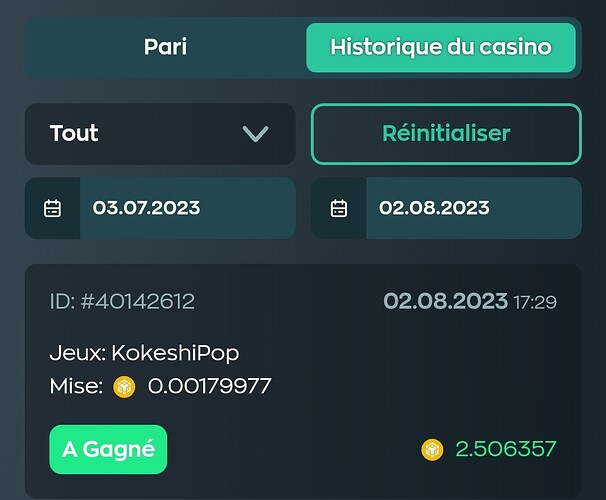Viewport: 606px width, 500px height.
Task: Open the KokeshiPop bet history card
Action: [303, 381]
